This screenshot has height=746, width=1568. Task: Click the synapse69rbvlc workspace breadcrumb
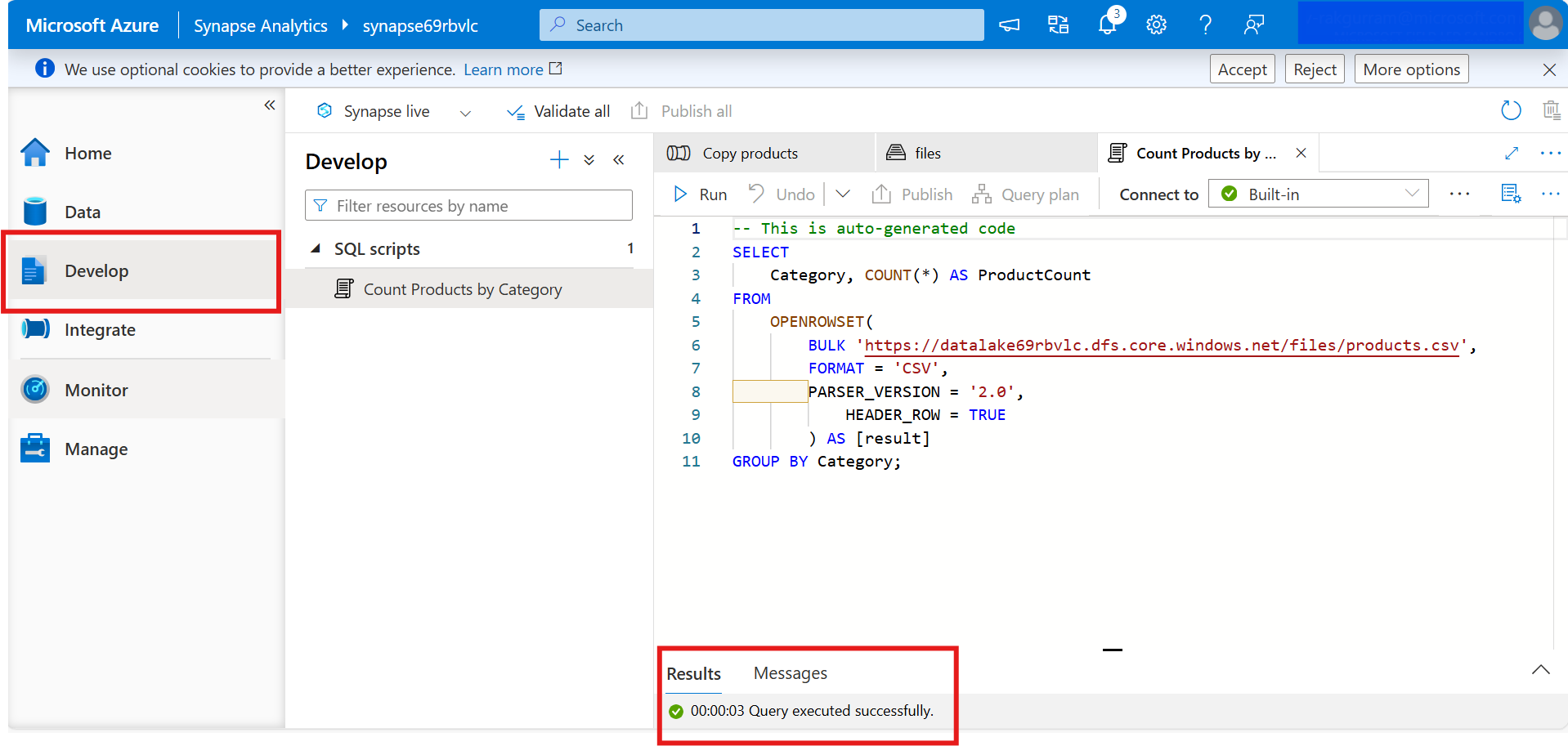click(x=420, y=26)
